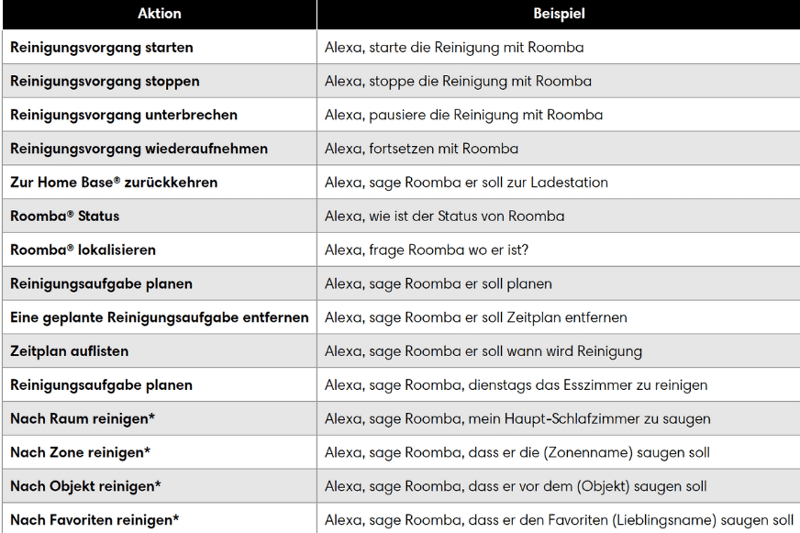Image resolution: width=800 pixels, height=533 pixels.
Task: Select the "Reinigungsvorgang wiederaufnehmen" action cell
Action: tap(139, 149)
